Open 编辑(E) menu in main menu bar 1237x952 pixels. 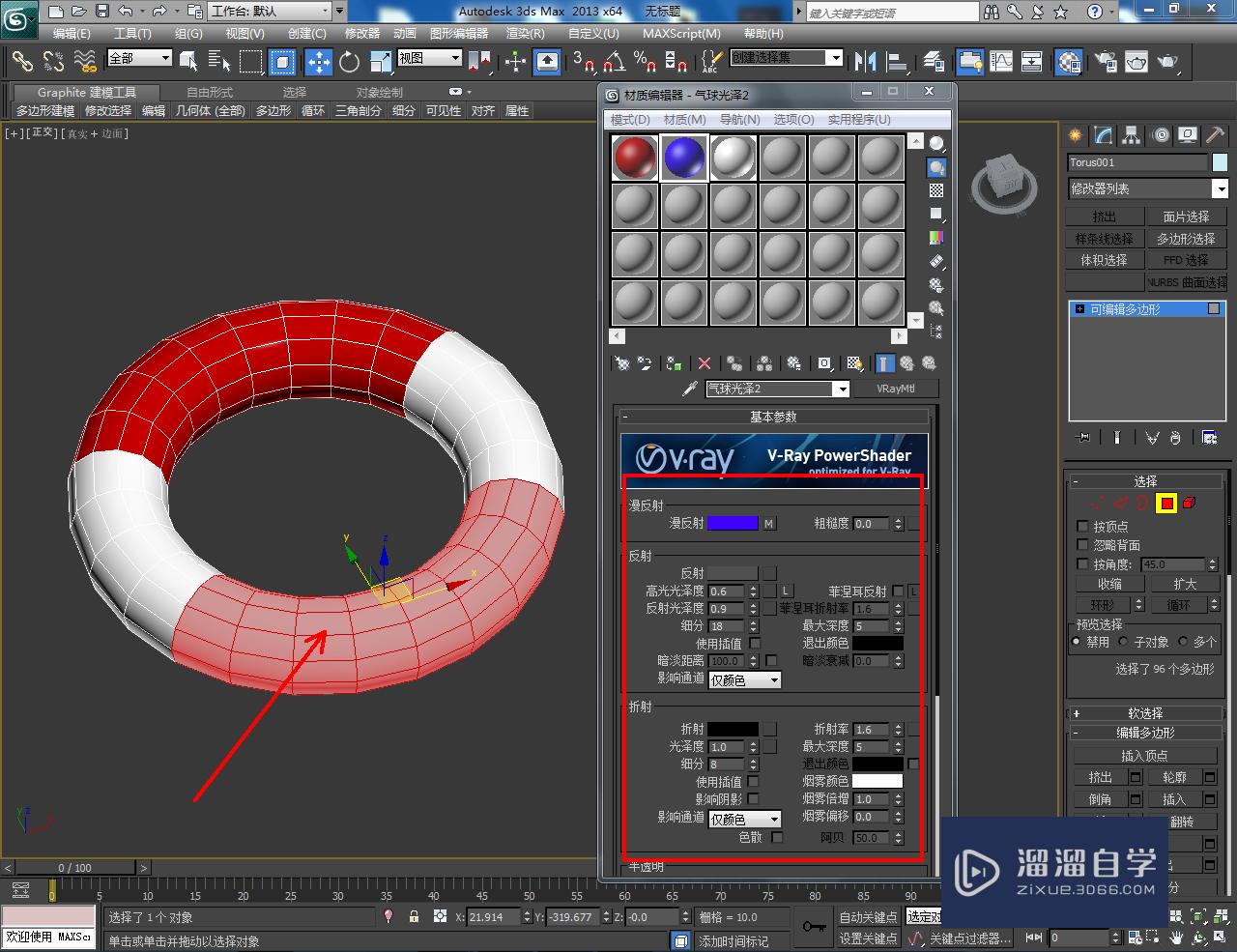click(x=72, y=33)
